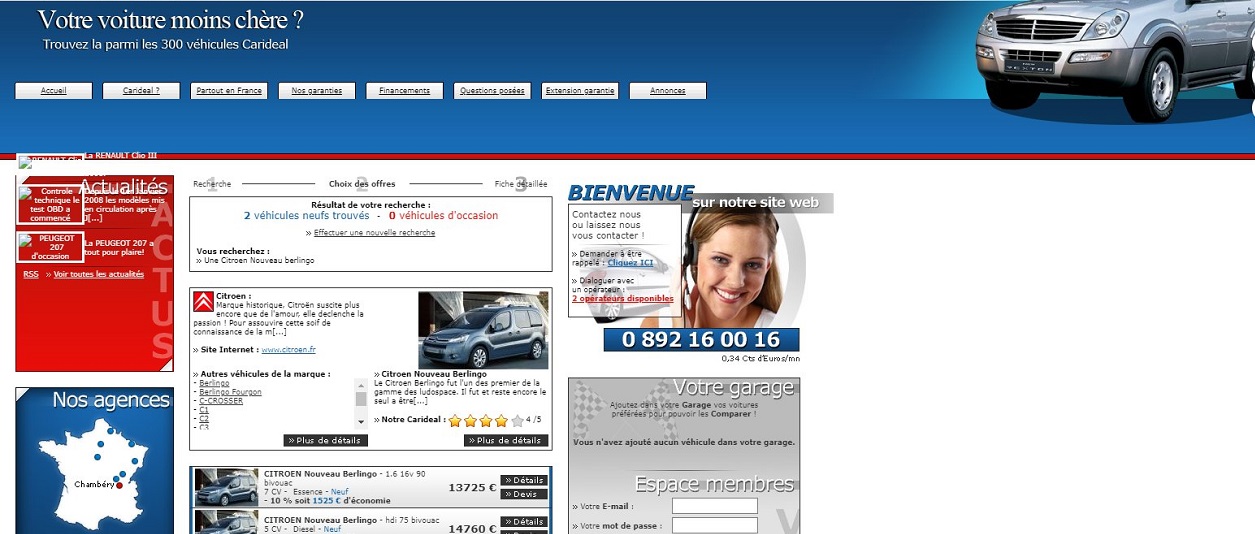This screenshot has height=534, width=1255.
Task: Open the Accueil menu item
Action: (54, 91)
